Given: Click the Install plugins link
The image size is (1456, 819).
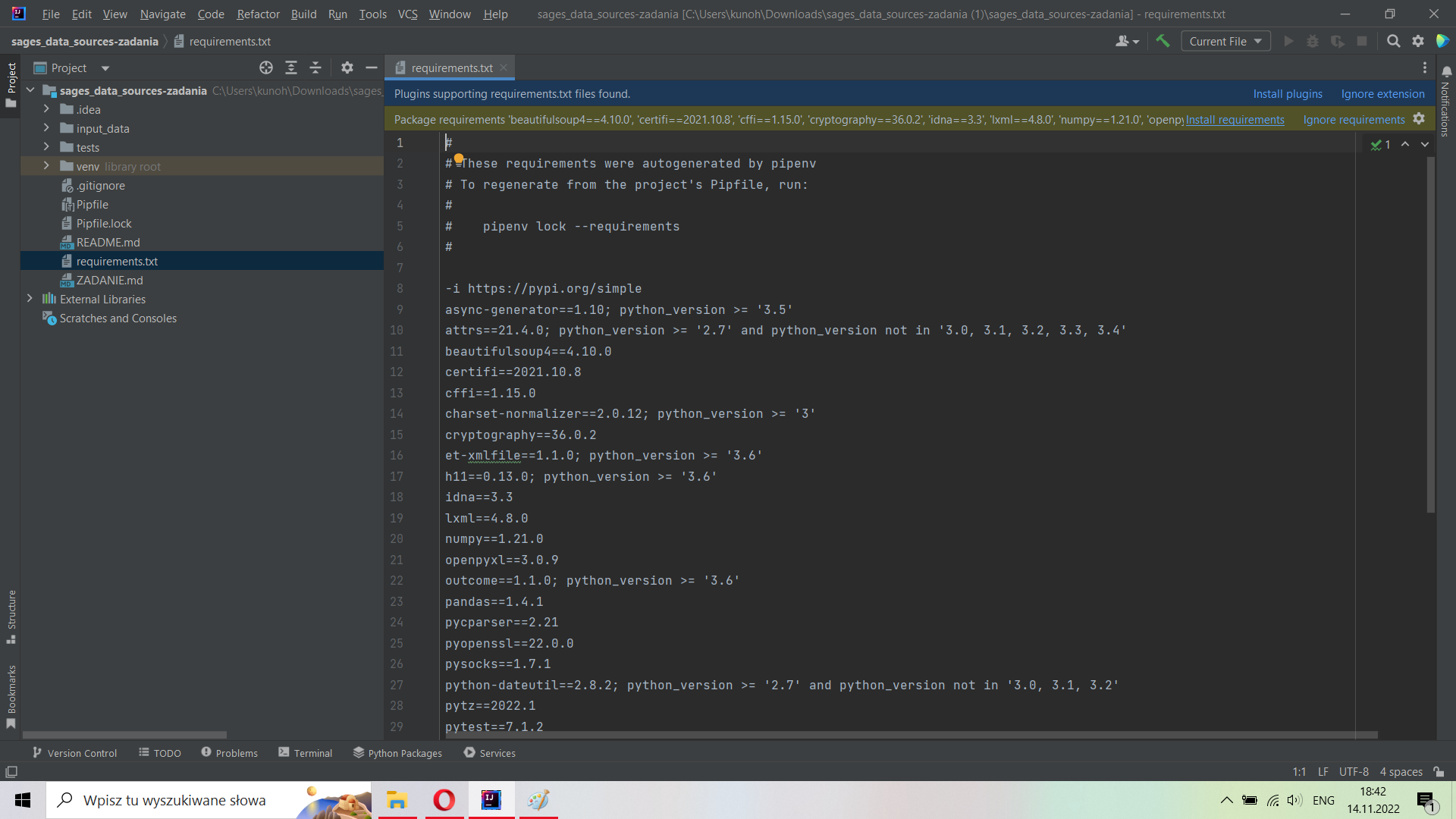Looking at the screenshot, I should pos(1287,93).
